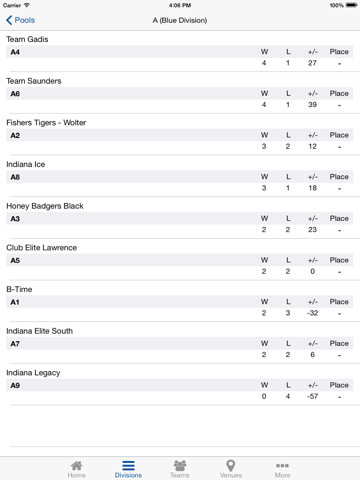Open Team Saunders standings entry
The height and width of the screenshot is (480, 360).
[180, 93]
